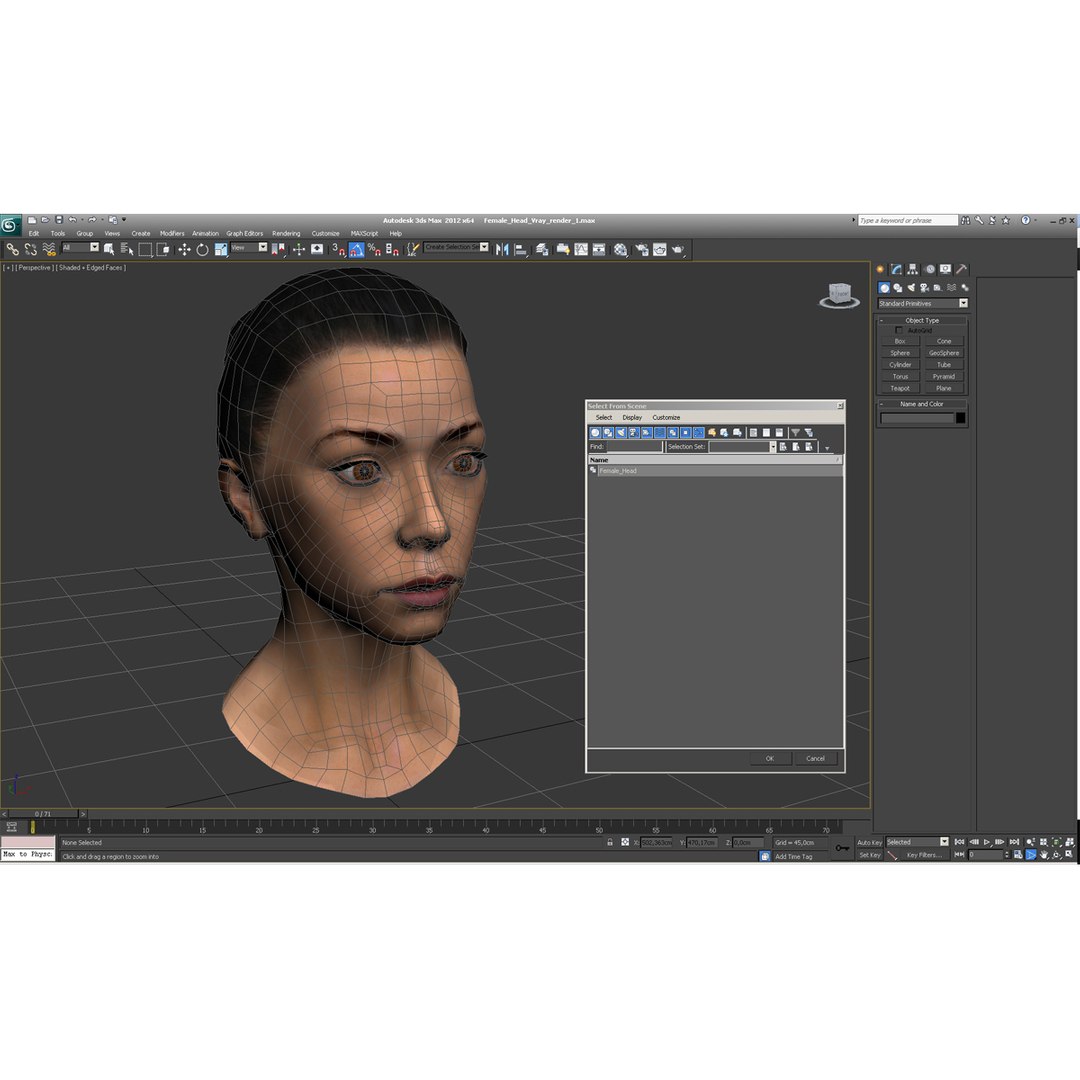Screen dimensions: 1080x1080
Task: Click the Mirror tool
Action: [x=502, y=249]
